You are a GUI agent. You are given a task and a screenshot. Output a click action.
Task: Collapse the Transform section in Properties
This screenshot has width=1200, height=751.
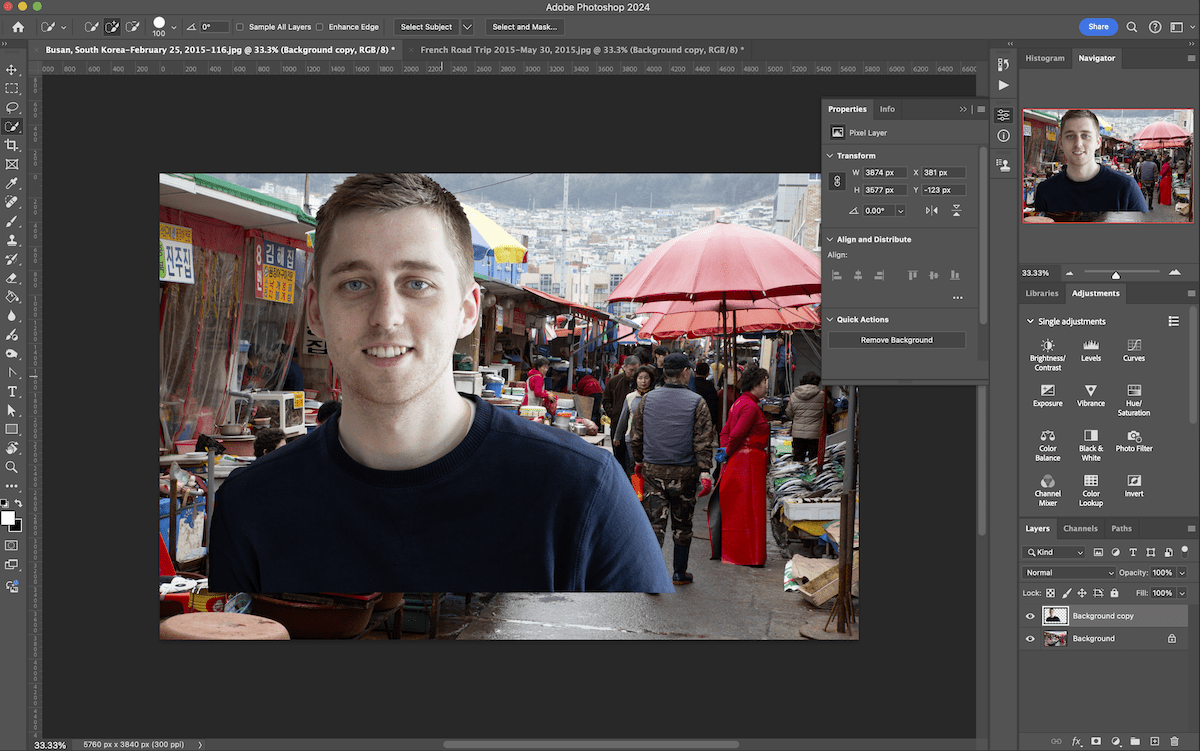pos(830,155)
